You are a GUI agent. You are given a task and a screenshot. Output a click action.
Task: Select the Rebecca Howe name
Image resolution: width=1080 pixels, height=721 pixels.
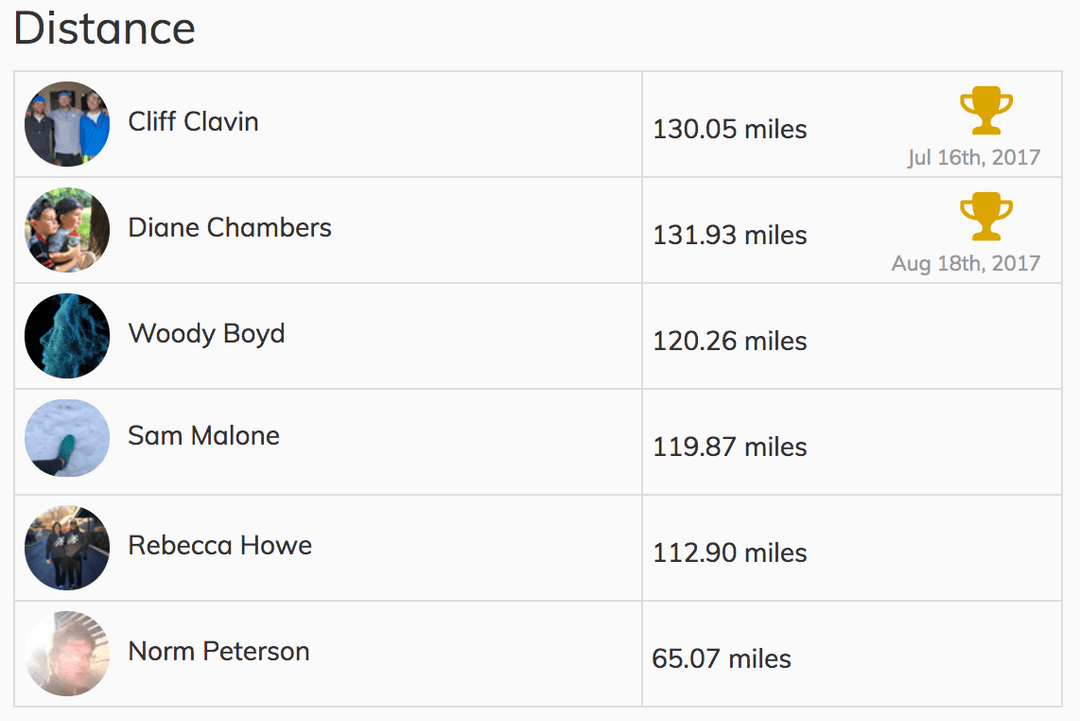220,545
